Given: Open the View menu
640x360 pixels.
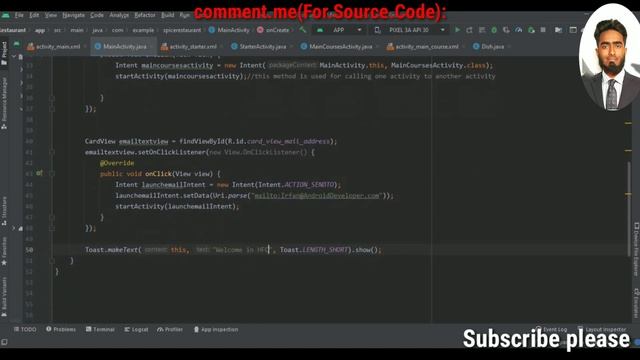Looking at the screenshot, I should tap(51, 15).
